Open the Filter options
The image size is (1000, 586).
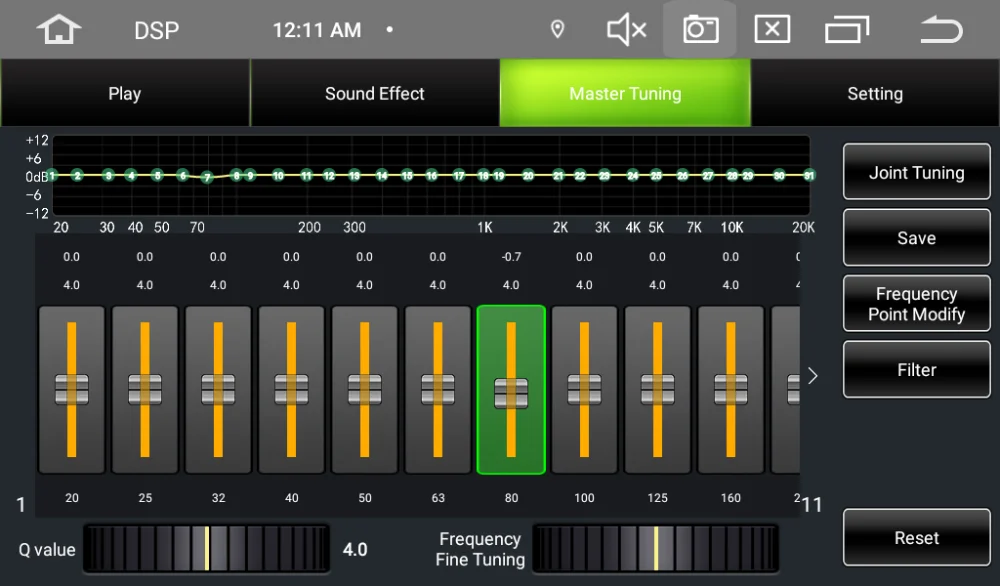pyautogui.click(x=916, y=369)
